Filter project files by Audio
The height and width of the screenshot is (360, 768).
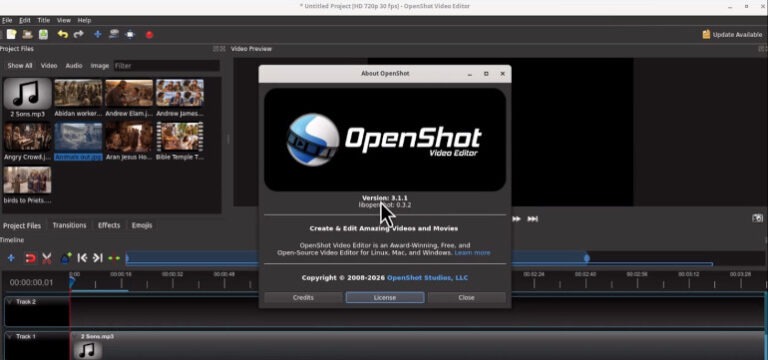click(x=74, y=66)
